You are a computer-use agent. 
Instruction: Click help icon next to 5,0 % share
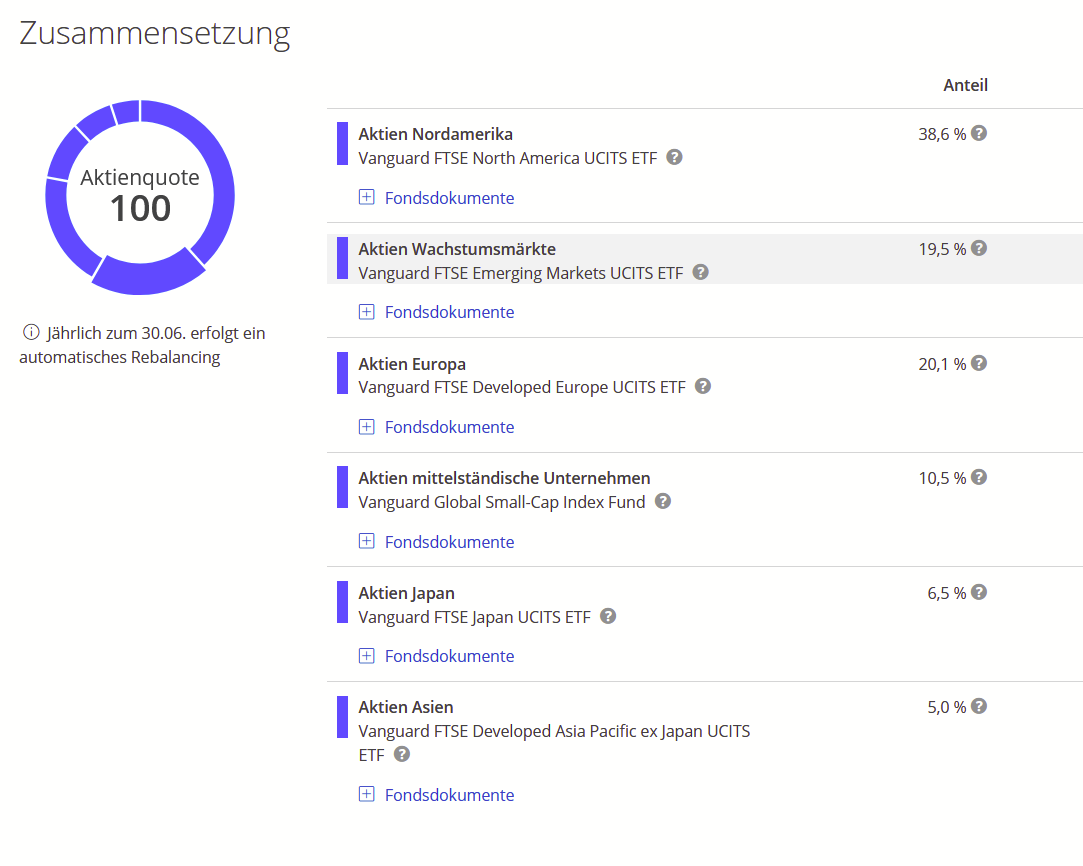[979, 706]
